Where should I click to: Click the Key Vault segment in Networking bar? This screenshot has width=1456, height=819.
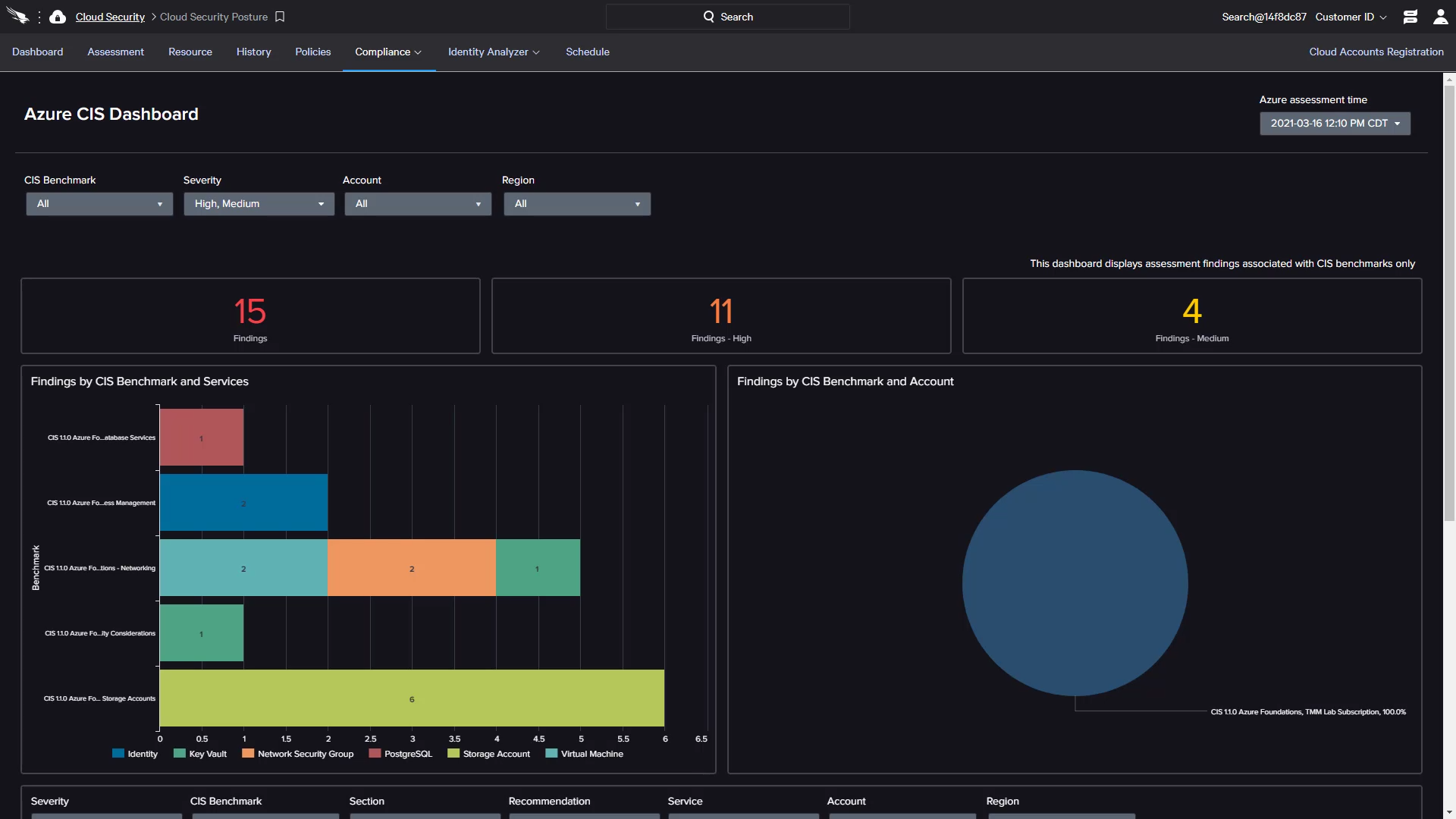(x=538, y=568)
